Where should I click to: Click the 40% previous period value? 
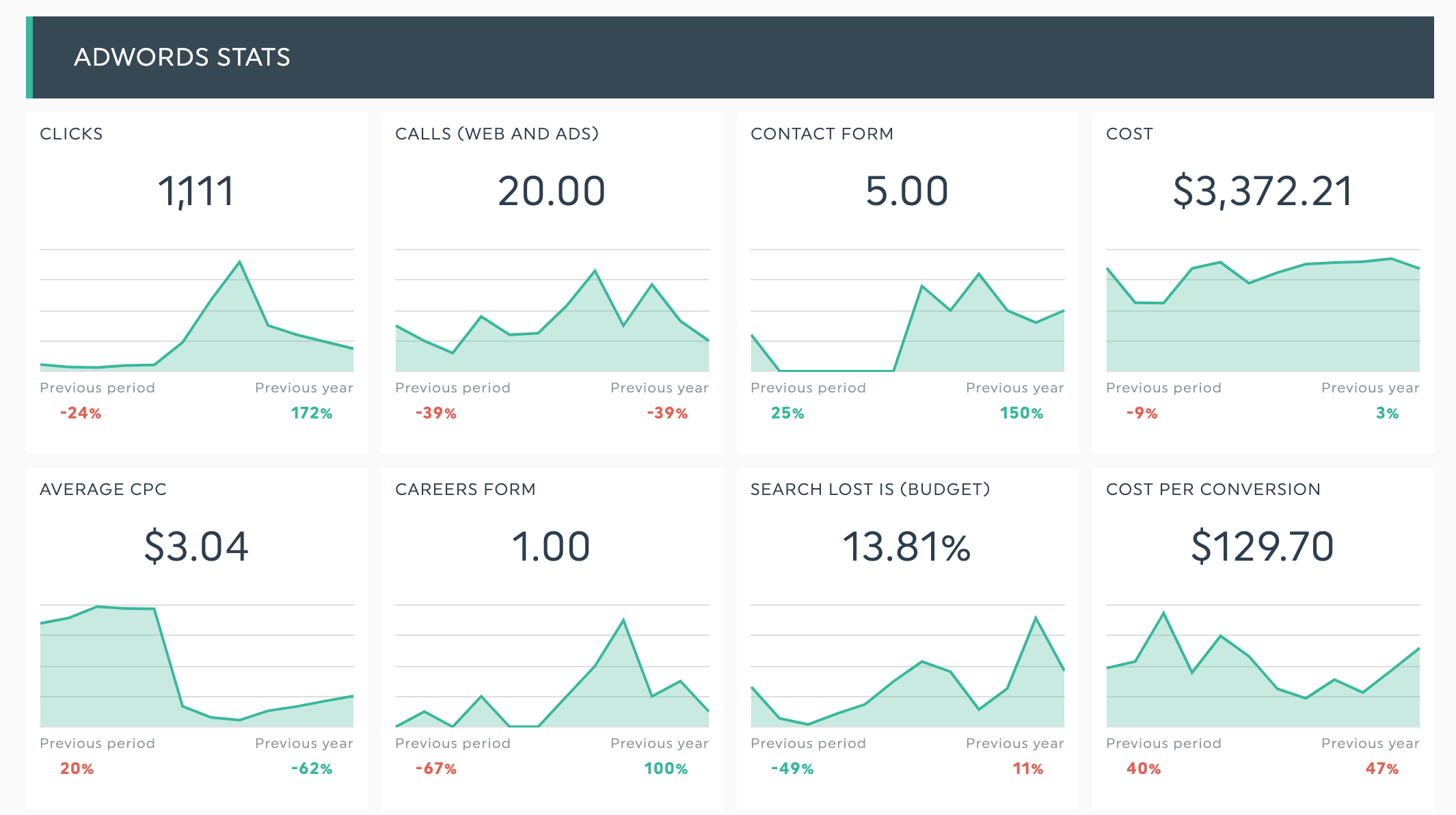click(1144, 769)
